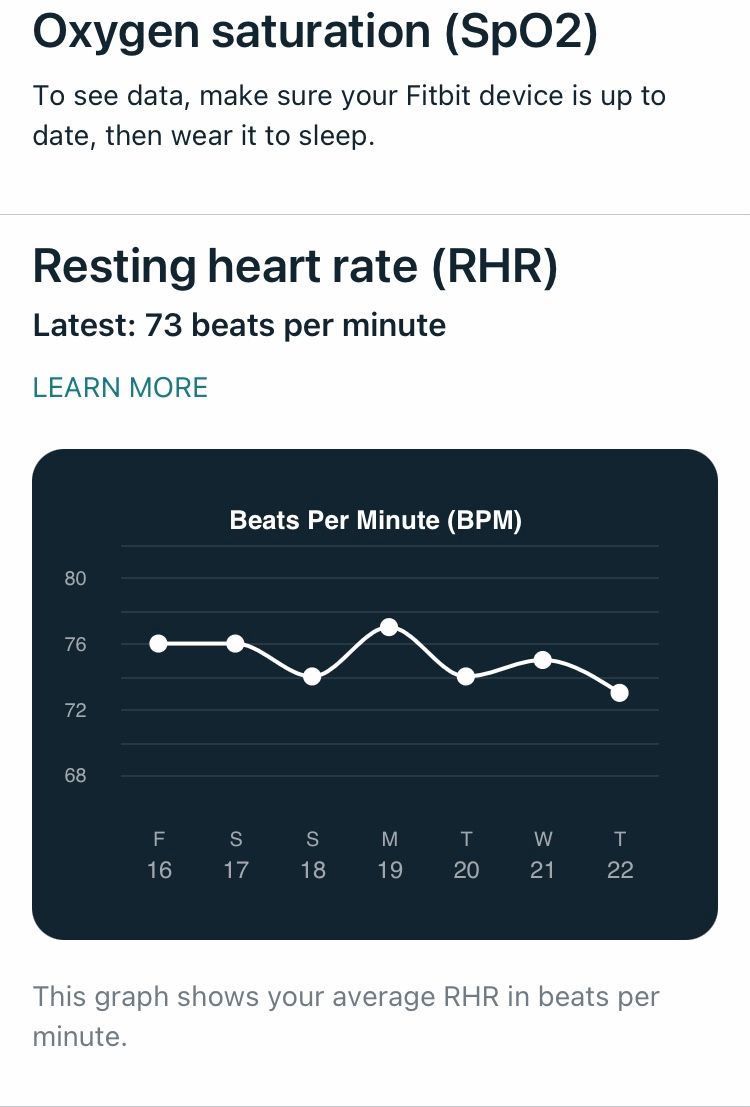This screenshot has height=1107, width=750.
Task: Tap the F 16 date label
Action: click(159, 856)
